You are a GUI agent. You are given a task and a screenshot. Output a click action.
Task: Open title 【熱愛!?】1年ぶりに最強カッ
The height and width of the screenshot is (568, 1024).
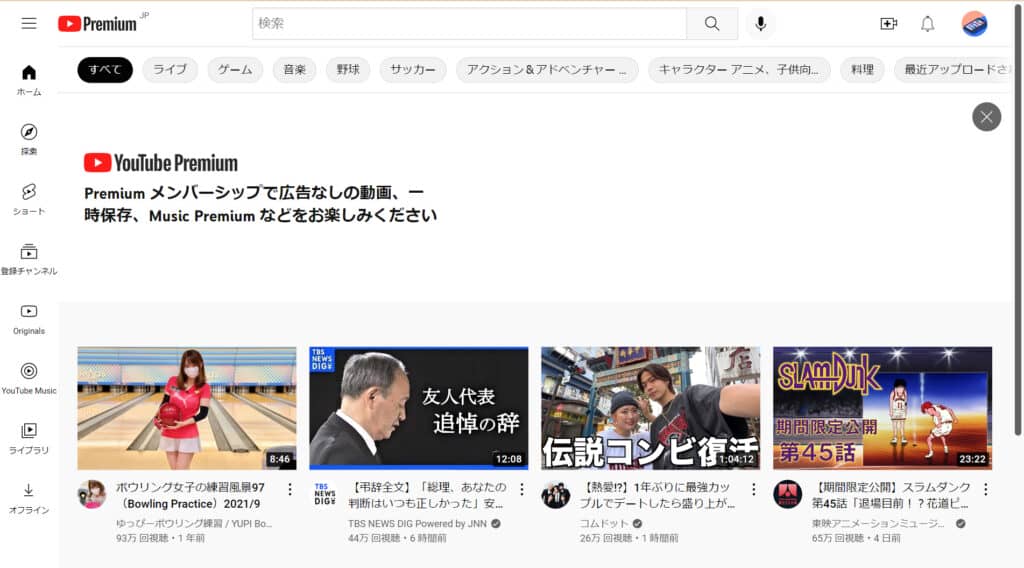click(x=657, y=496)
